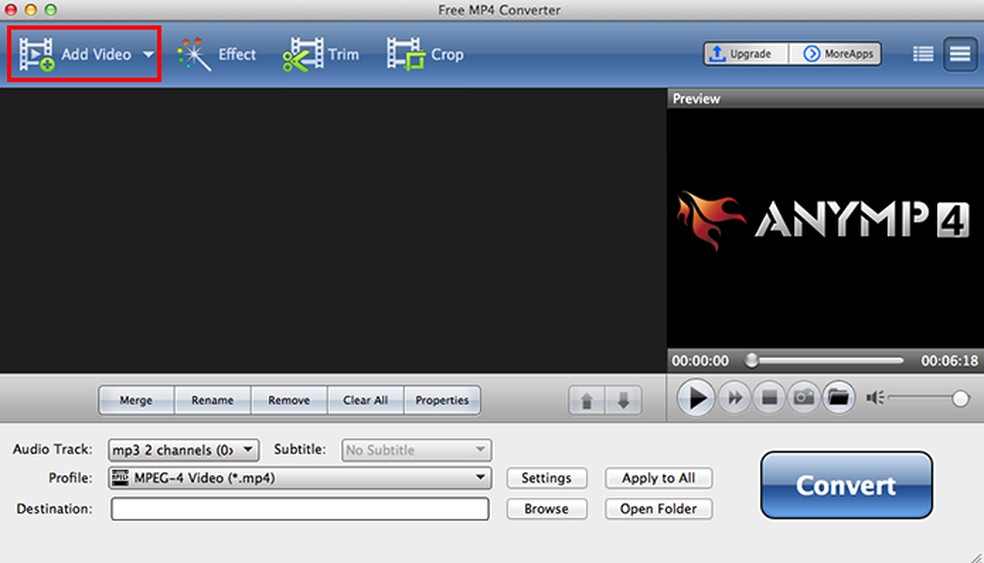984x563 pixels.
Task: Click Open Folder button
Action: pos(658,509)
